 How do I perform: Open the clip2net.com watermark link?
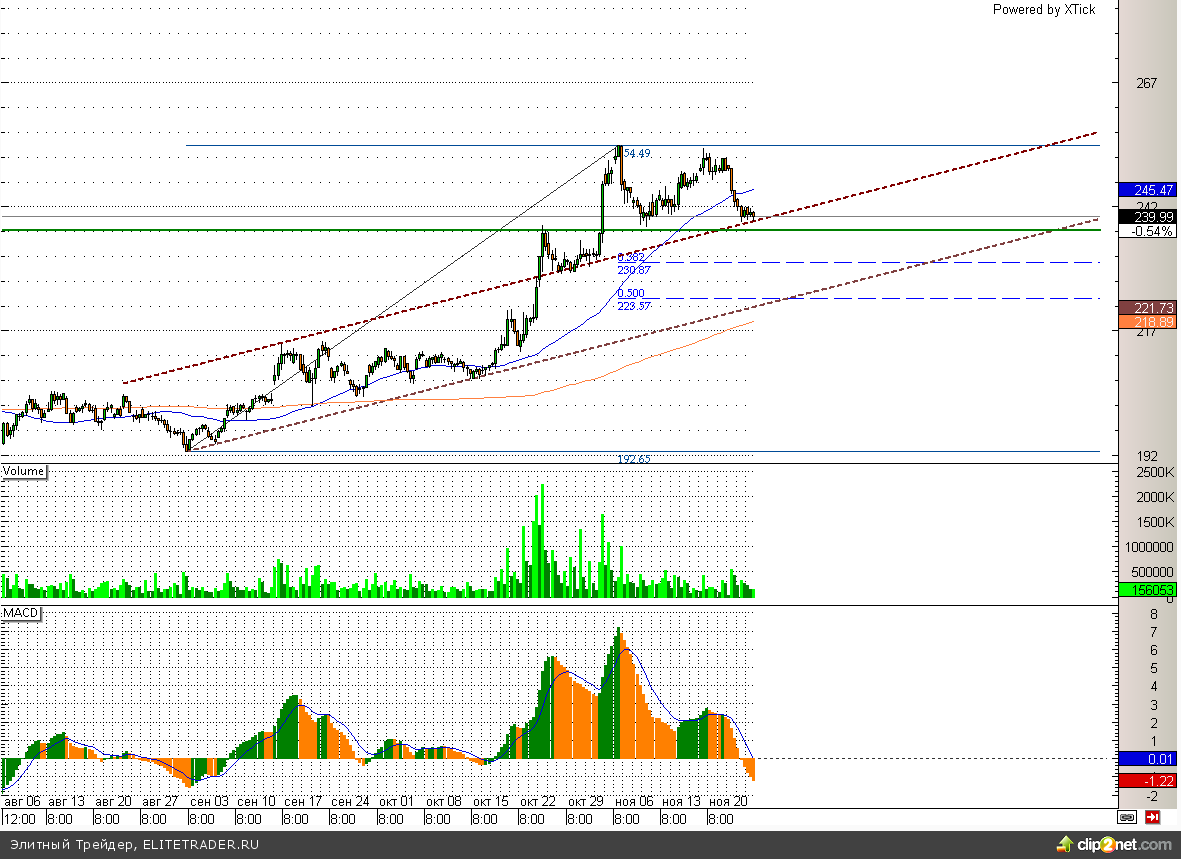point(1120,846)
